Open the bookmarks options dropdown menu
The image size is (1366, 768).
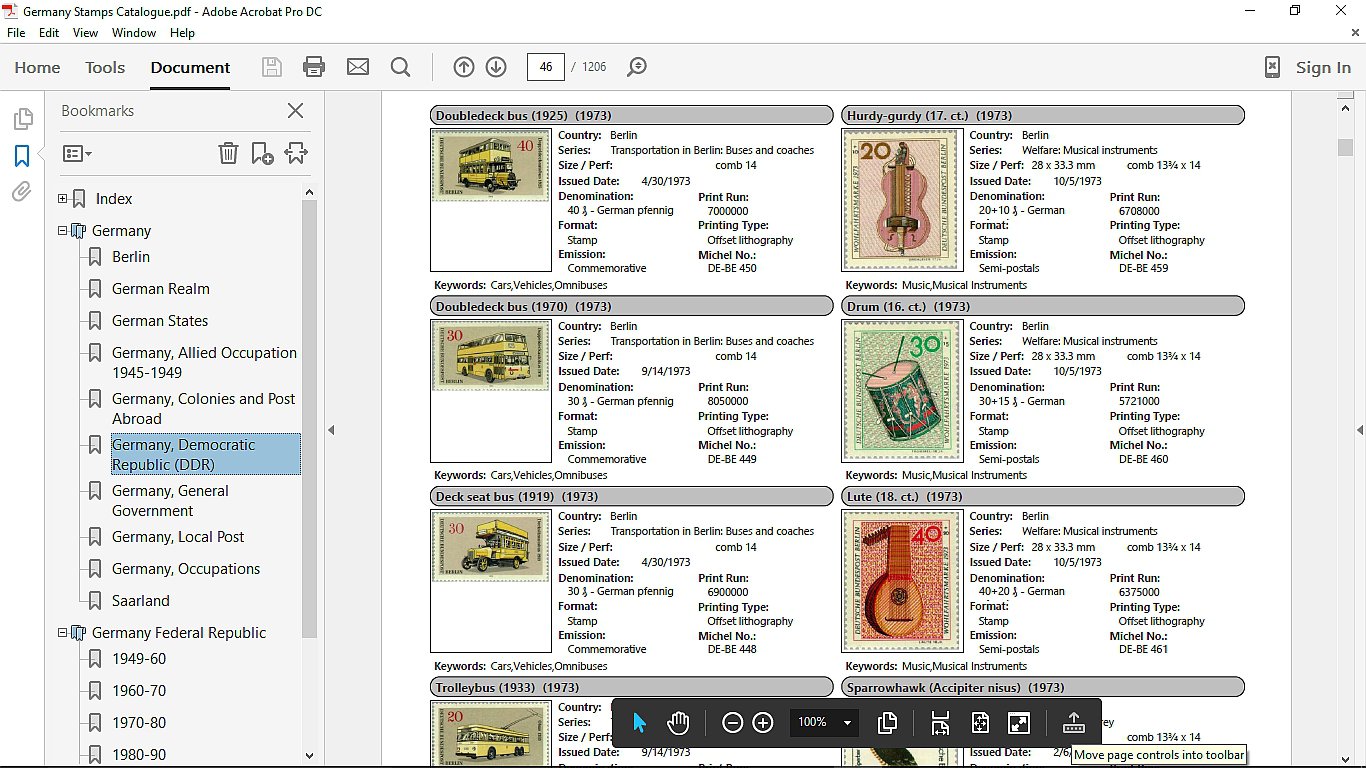77,154
